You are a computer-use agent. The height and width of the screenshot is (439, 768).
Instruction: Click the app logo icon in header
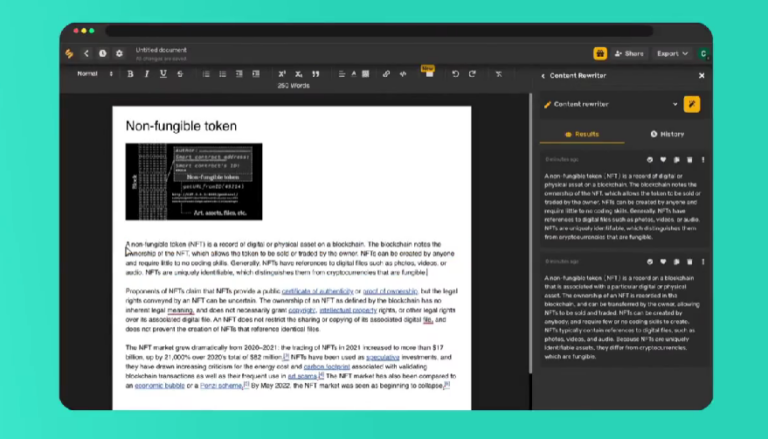pos(70,53)
